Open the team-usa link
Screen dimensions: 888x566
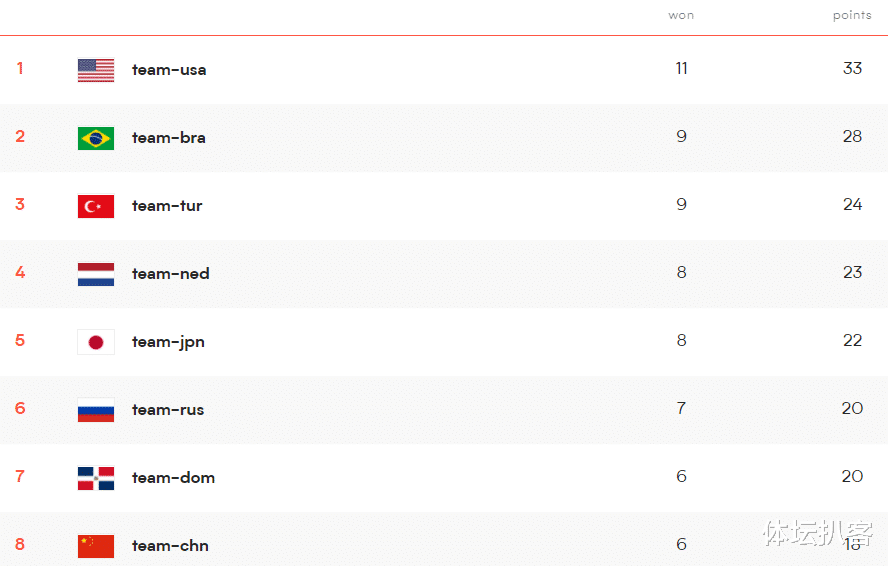169,70
